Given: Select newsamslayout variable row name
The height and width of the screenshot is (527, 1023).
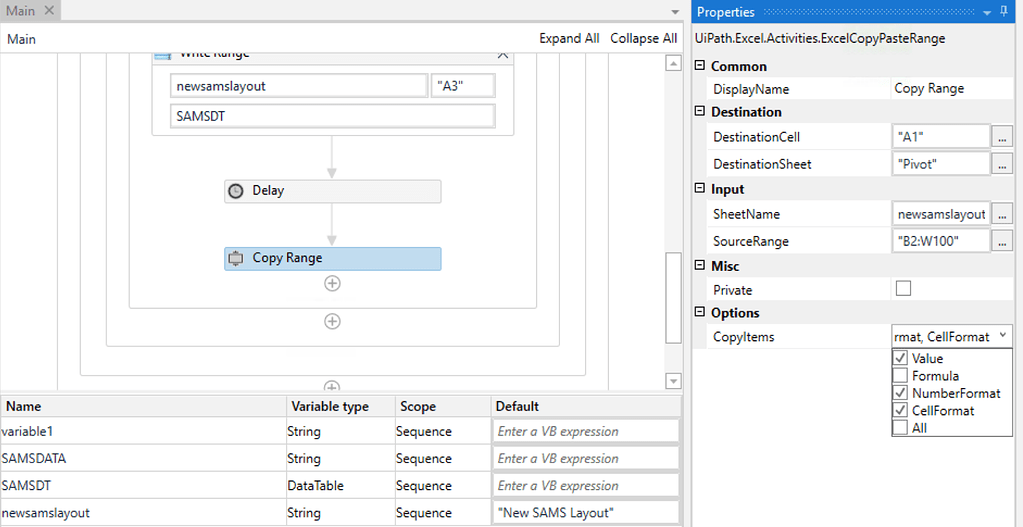Looking at the screenshot, I should (x=45, y=513).
